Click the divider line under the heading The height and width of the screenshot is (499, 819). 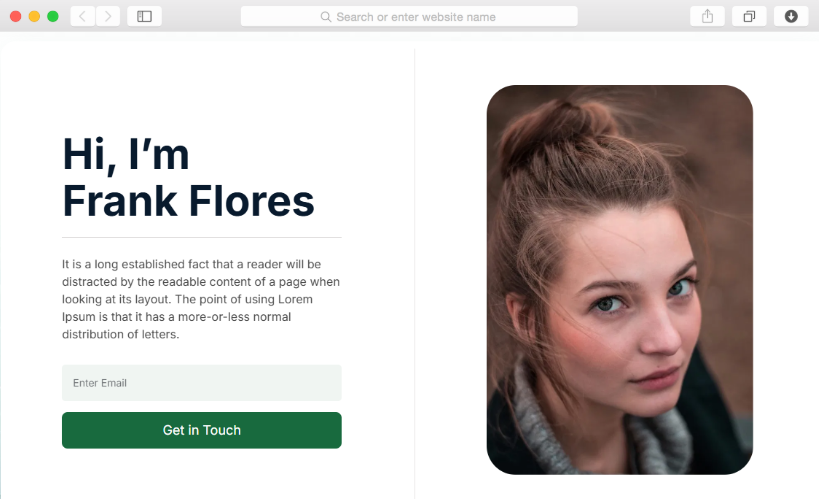(202, 237)
